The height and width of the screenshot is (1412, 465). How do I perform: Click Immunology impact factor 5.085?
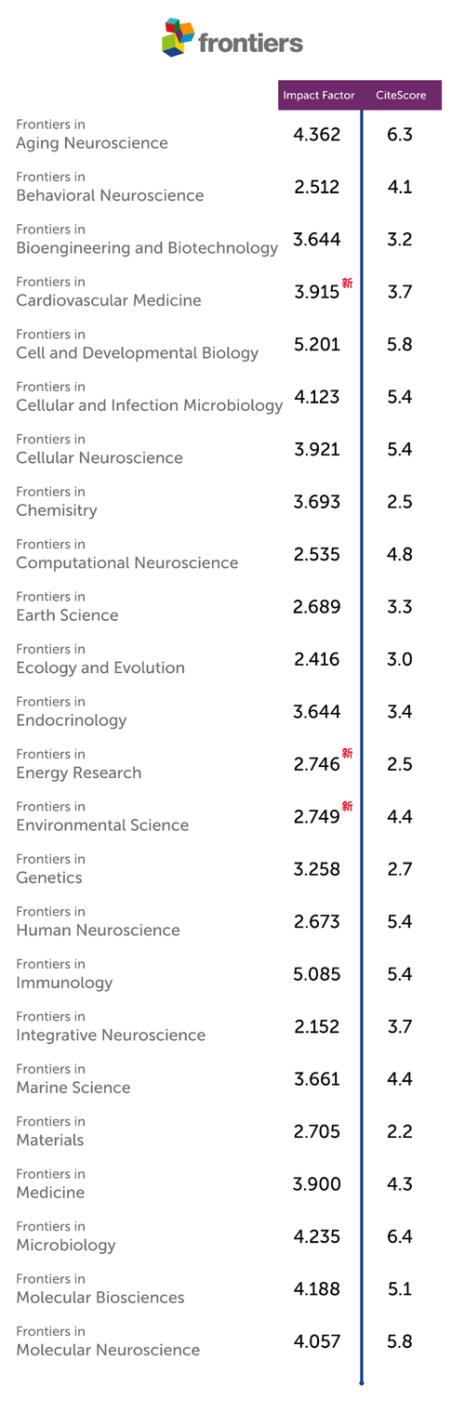(317, 974)
